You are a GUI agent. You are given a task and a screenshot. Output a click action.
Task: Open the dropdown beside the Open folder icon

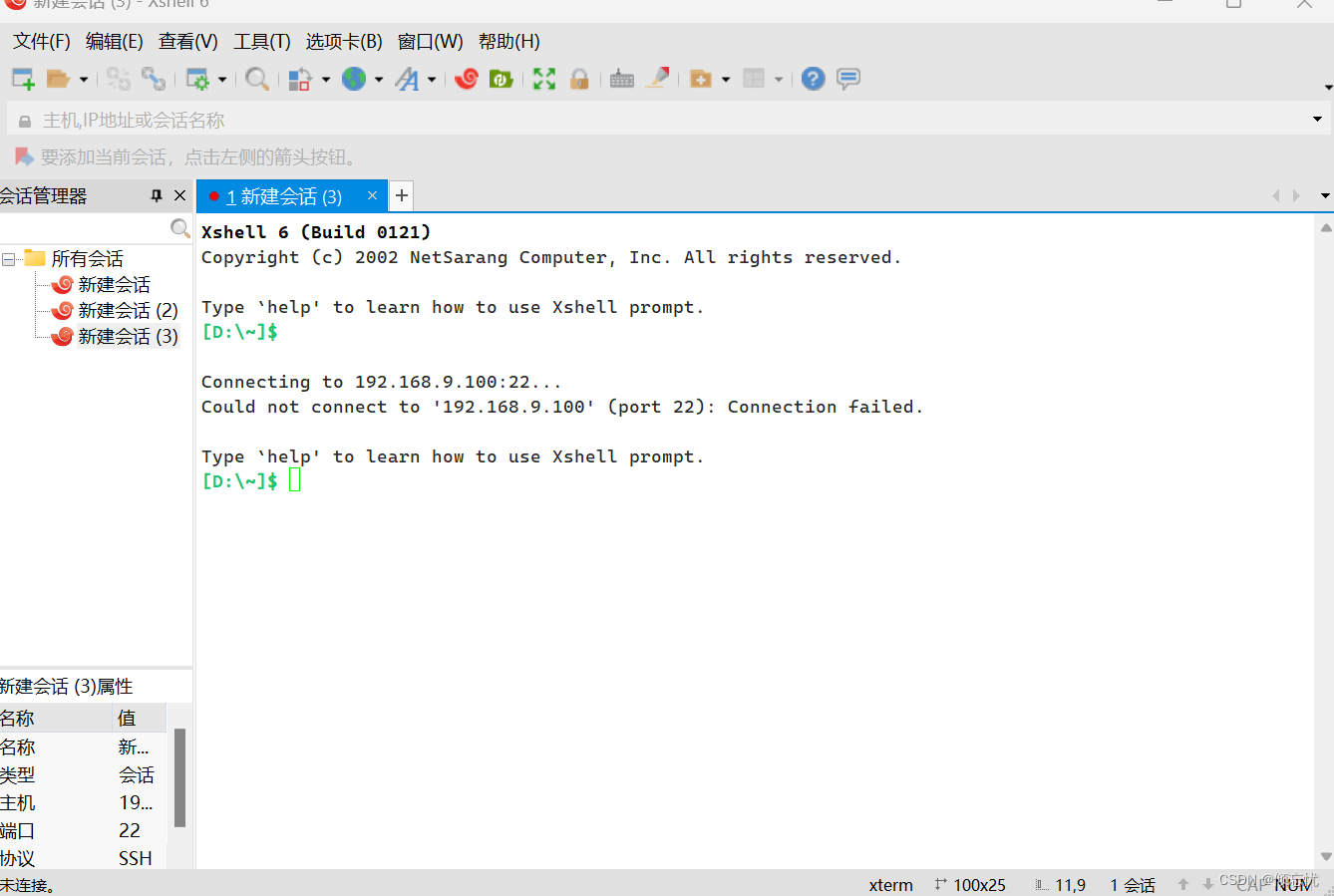point(84,80)
